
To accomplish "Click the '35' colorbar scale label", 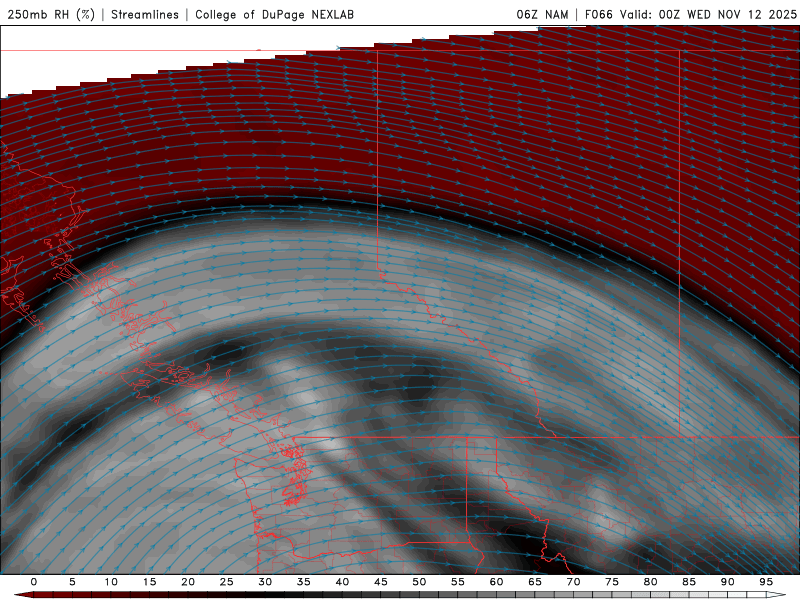I will point(304,582).
